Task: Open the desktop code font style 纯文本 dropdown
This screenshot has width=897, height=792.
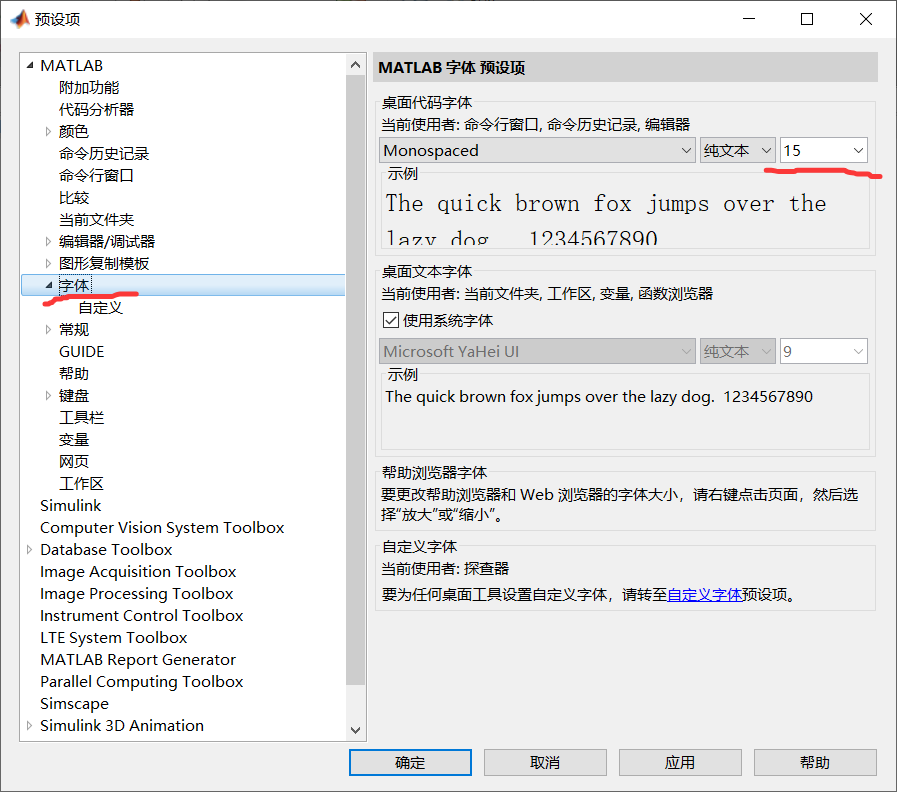Action: click(x=738, y=151)
